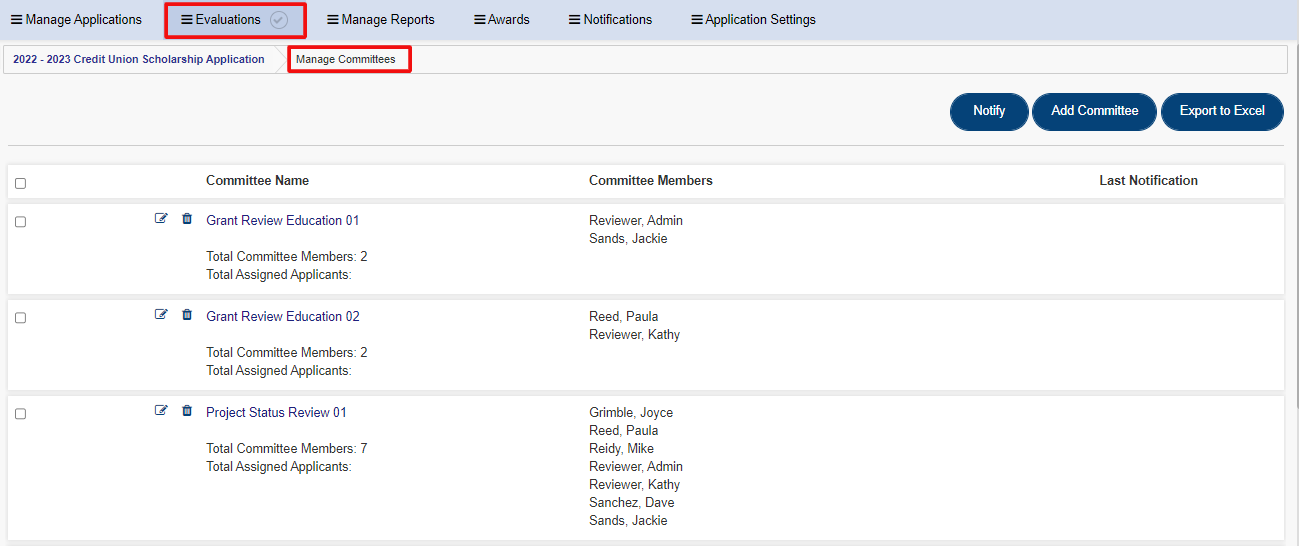Tick the select-all checkbox in header row

point(20,183)
